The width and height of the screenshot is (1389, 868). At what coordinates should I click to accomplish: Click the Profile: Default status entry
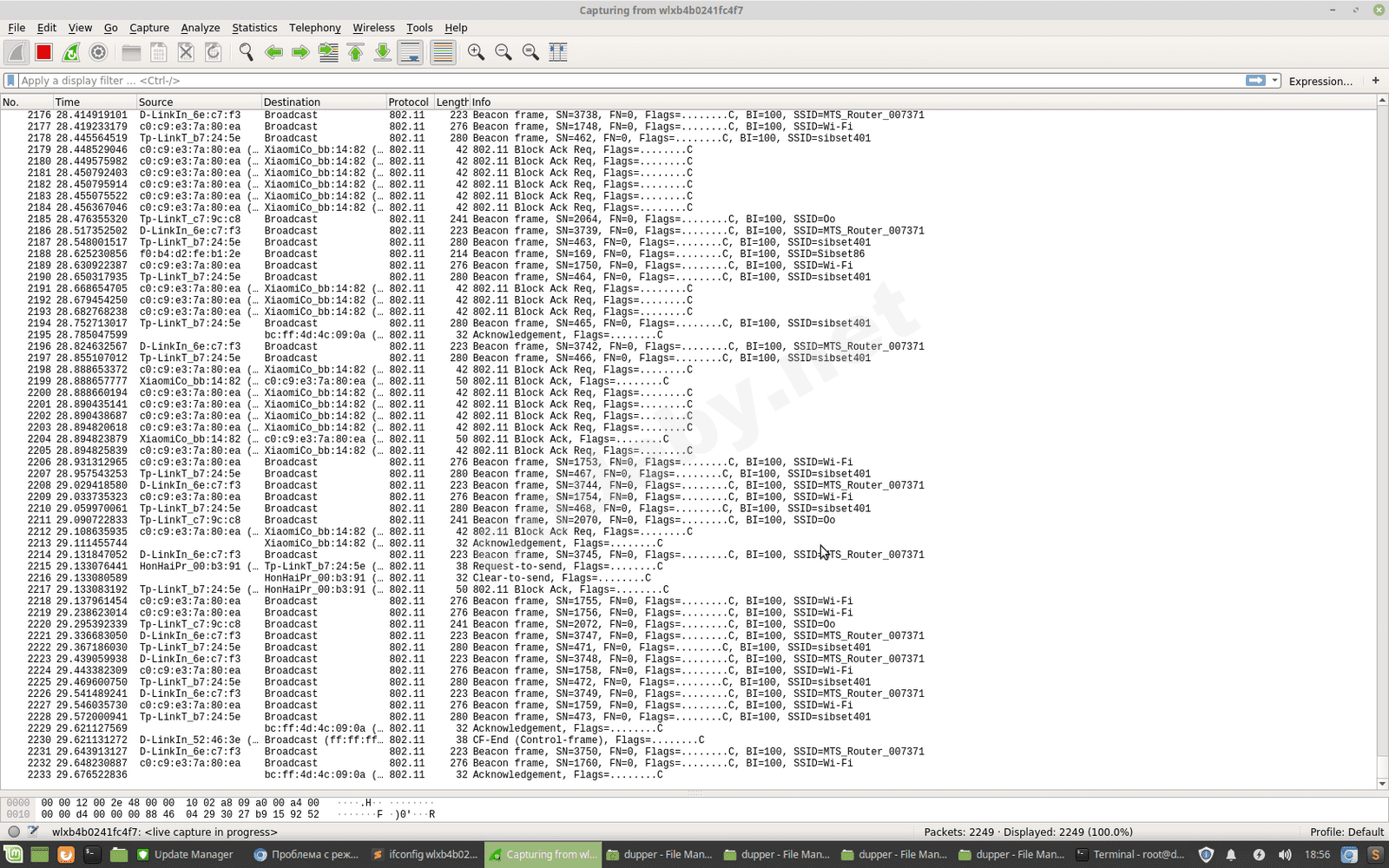click(x=1346, y=832)
